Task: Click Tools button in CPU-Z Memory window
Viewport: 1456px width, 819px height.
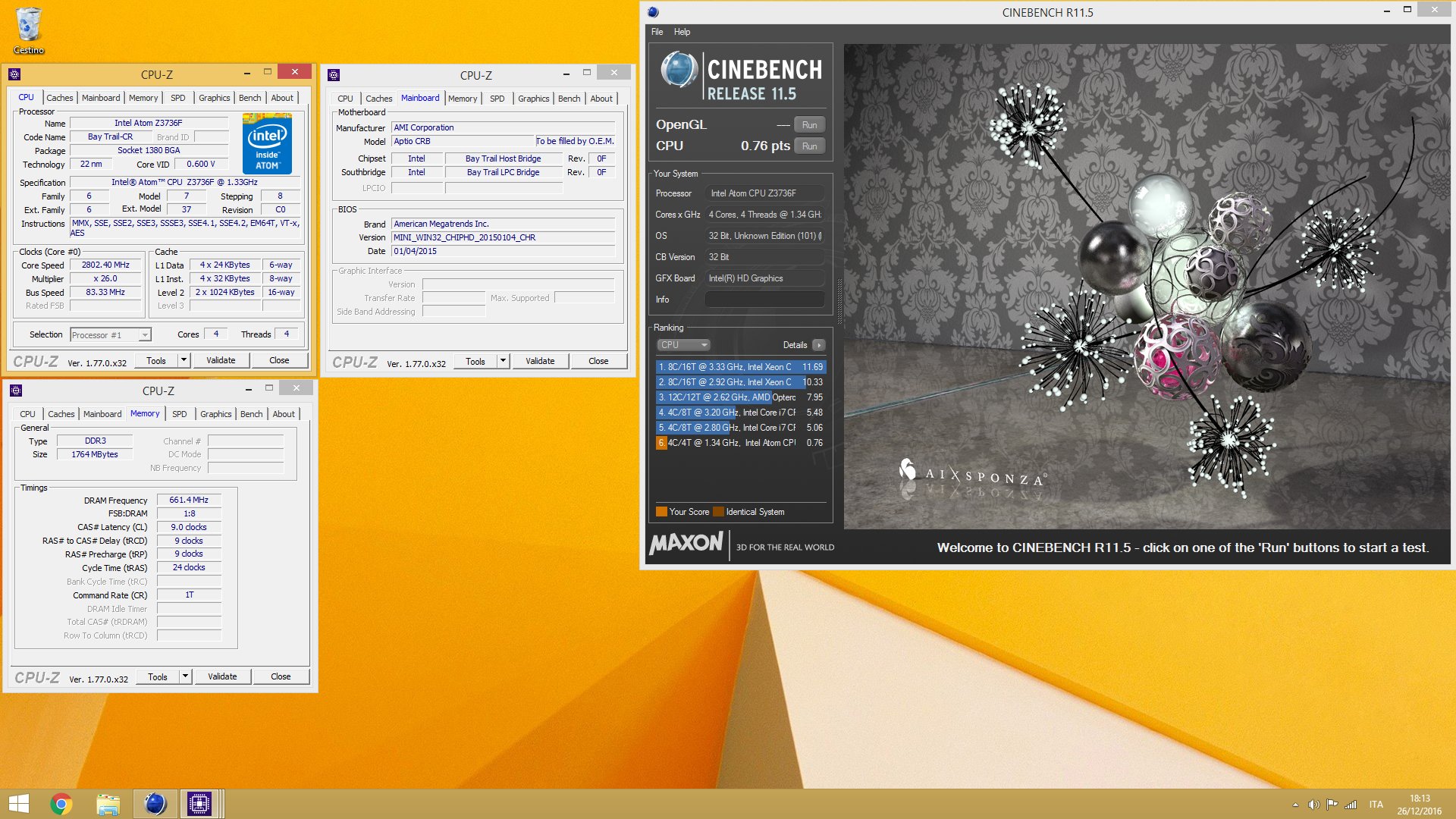Action: [x=158, y=676]
